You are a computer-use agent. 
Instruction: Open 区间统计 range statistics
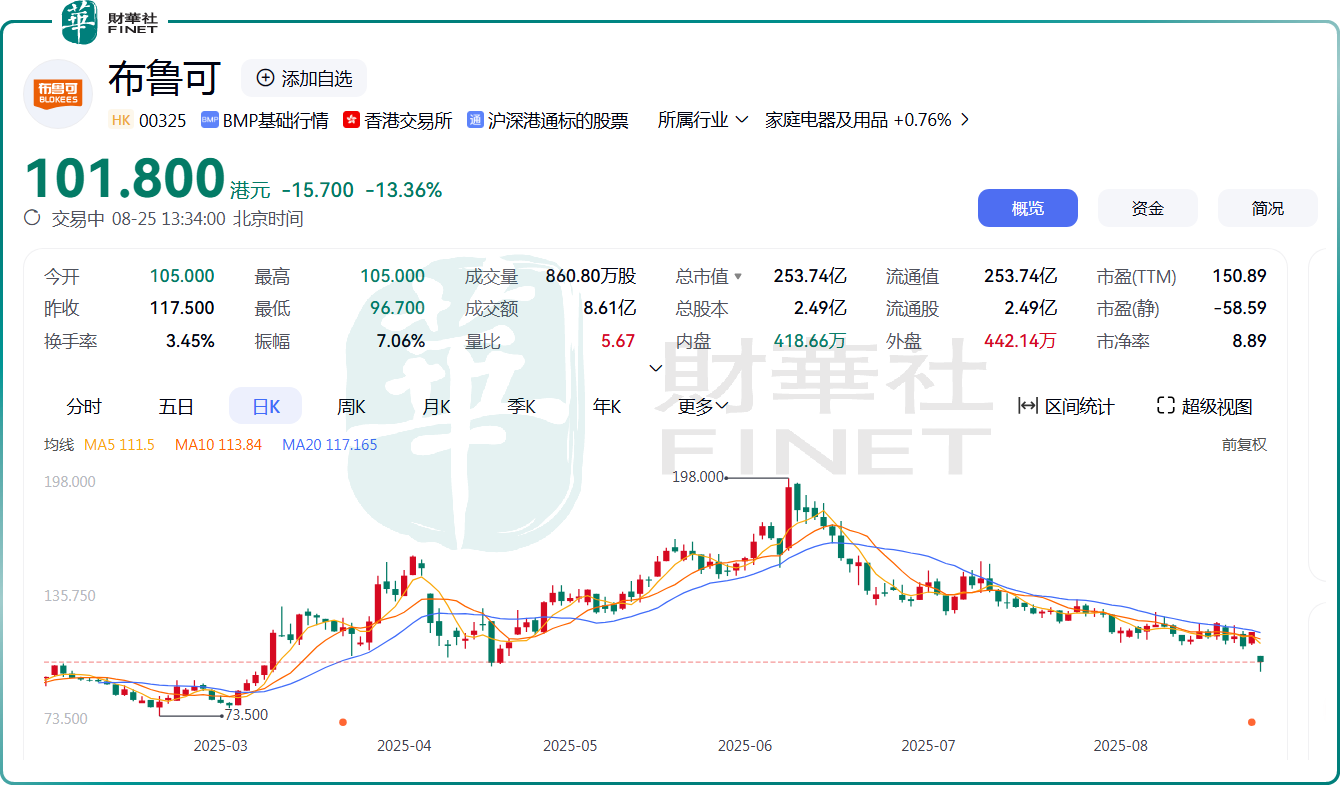[1066, 406]
